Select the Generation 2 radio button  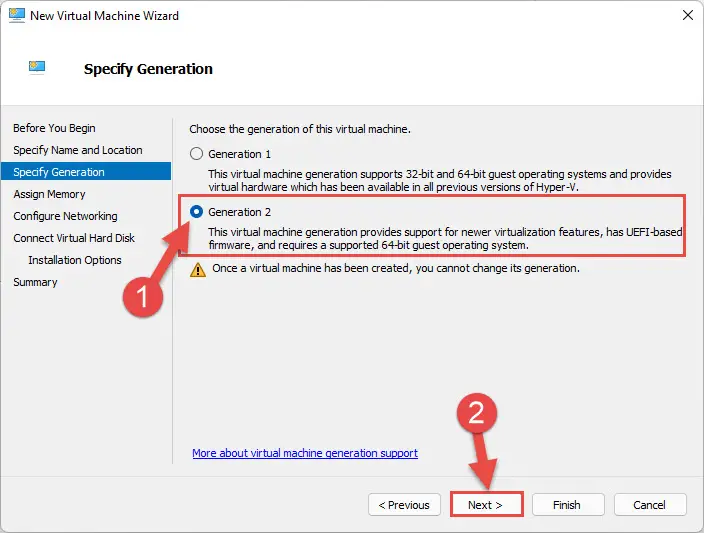tap(196, 212)
